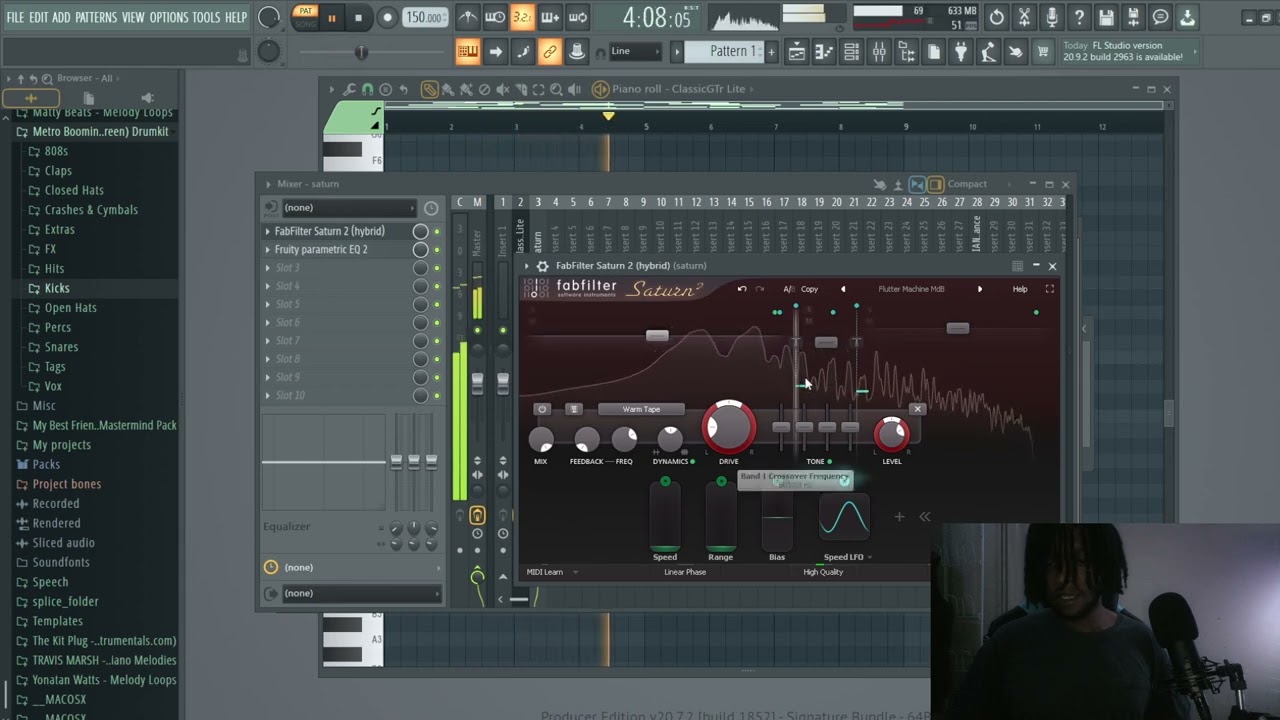This screenshot has width=1280, height=720.
Task: Expand Fruity parametric EQ 2 slot arrow
Action: click(267, 249)
